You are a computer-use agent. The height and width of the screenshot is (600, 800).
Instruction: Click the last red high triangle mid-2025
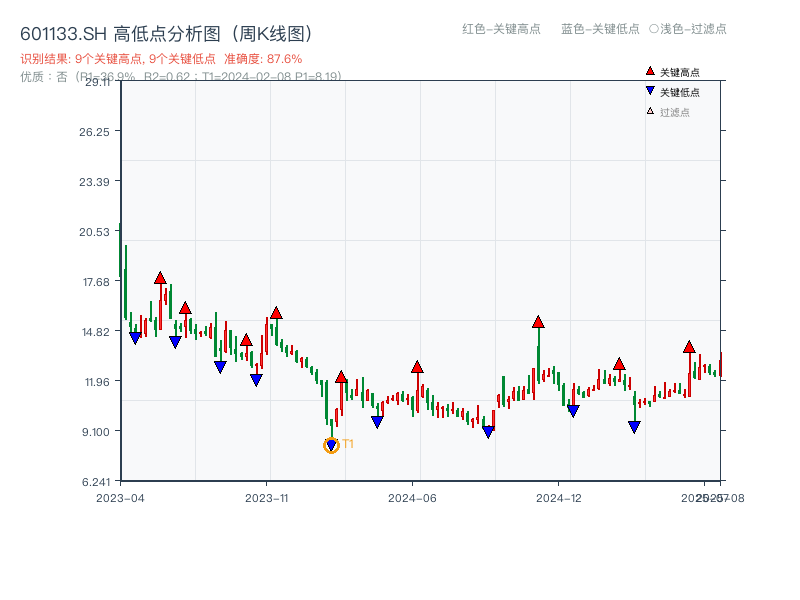[689, 347]
